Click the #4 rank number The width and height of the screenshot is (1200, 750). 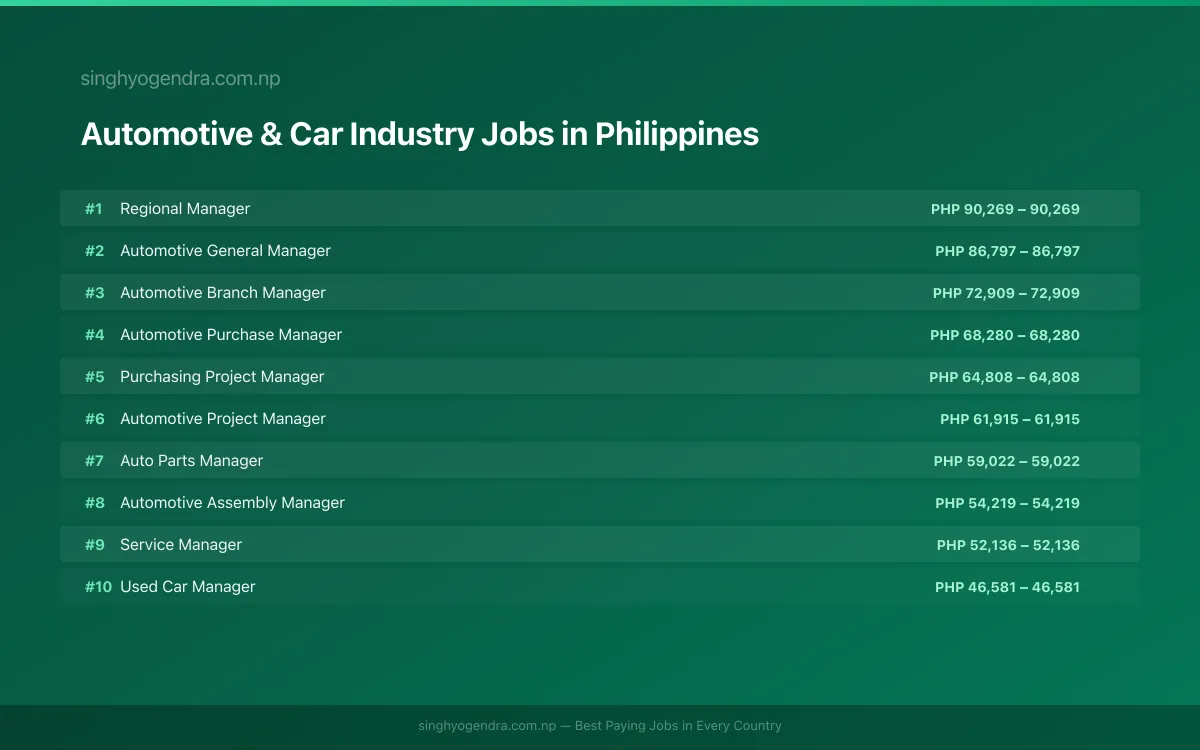pyautogui.click(x=94, y=335)
